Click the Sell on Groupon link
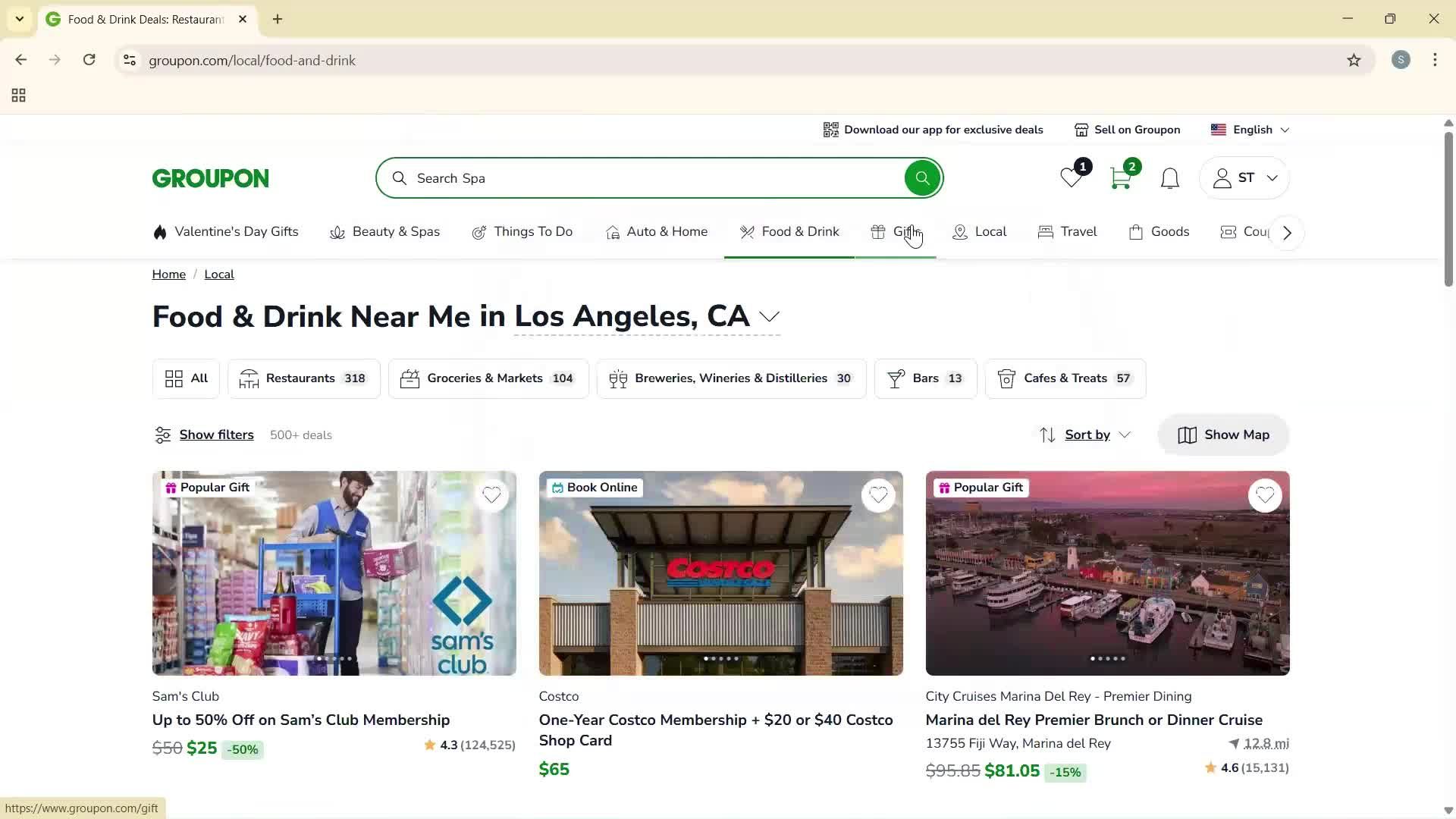Viewport: 1456px width, 819px height. coord(1128,129)
